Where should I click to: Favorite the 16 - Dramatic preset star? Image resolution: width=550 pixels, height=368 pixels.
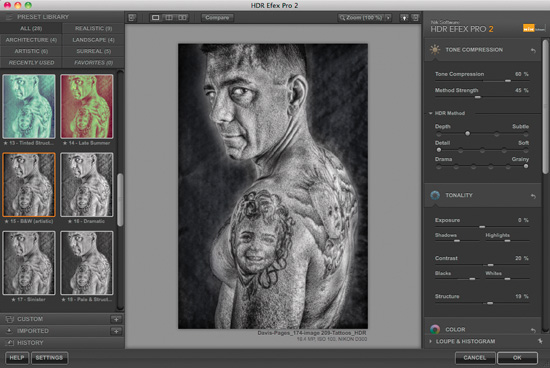coord(70,221)
